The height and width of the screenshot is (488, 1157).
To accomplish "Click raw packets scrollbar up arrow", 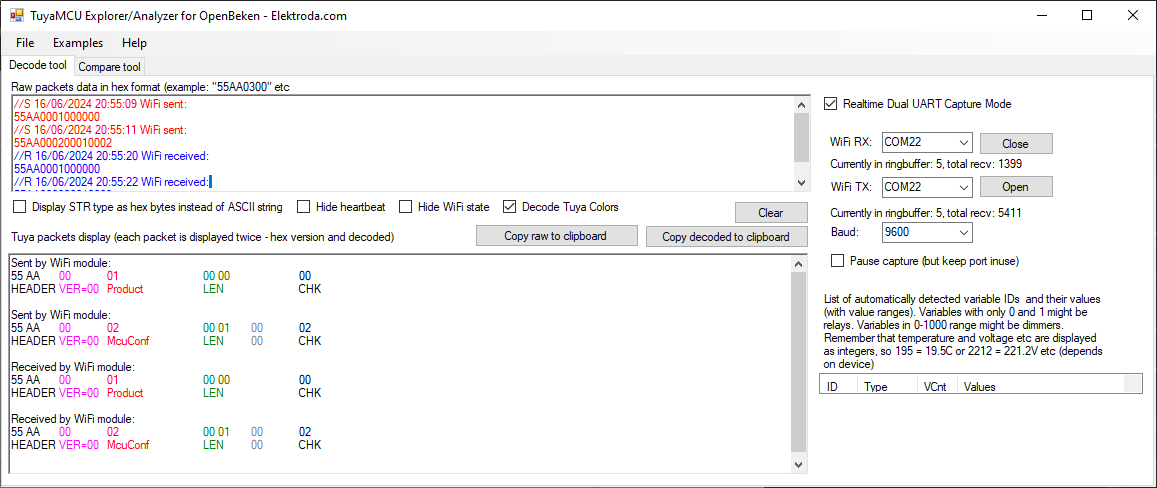I will click(801, 105).
